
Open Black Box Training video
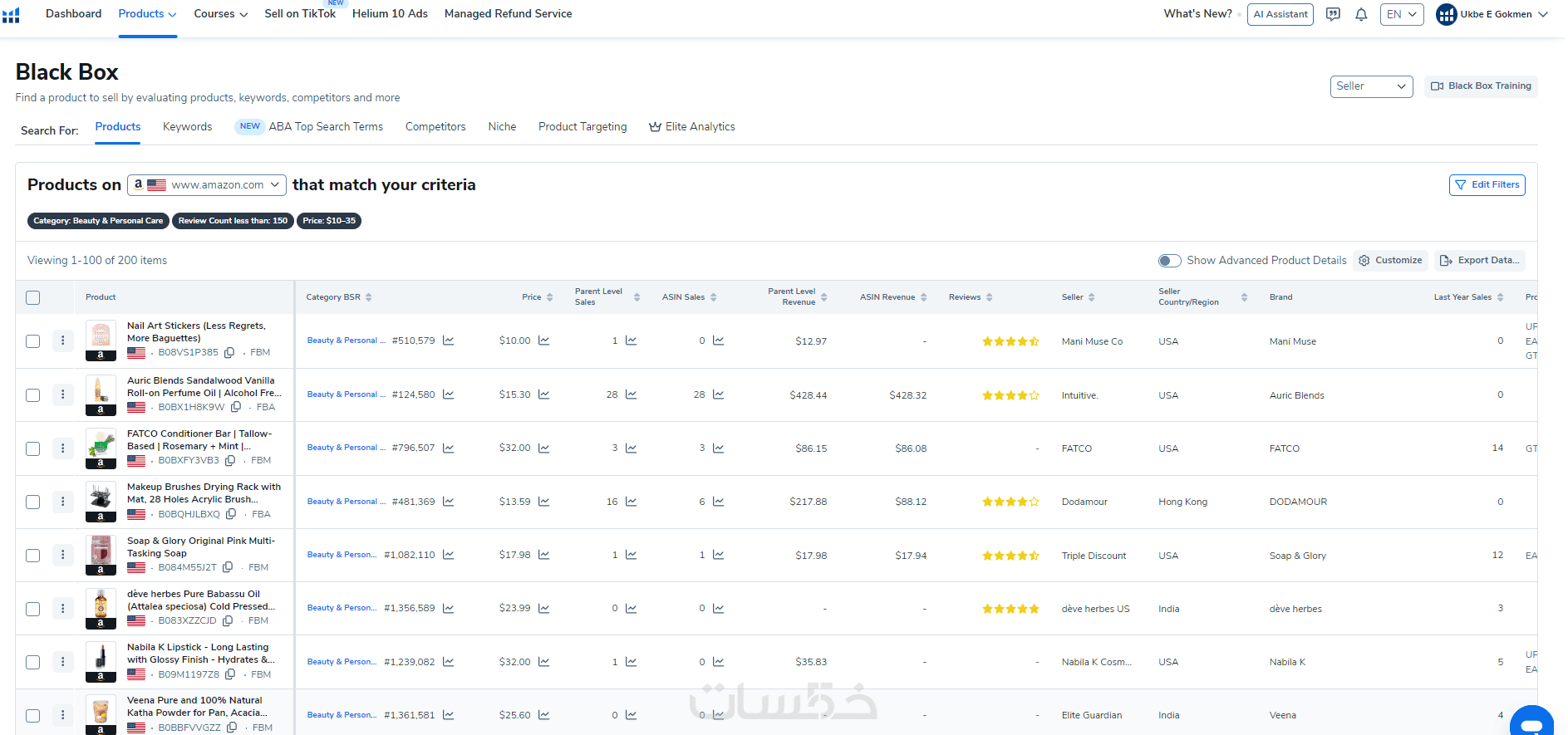[x=1481, y=86]
